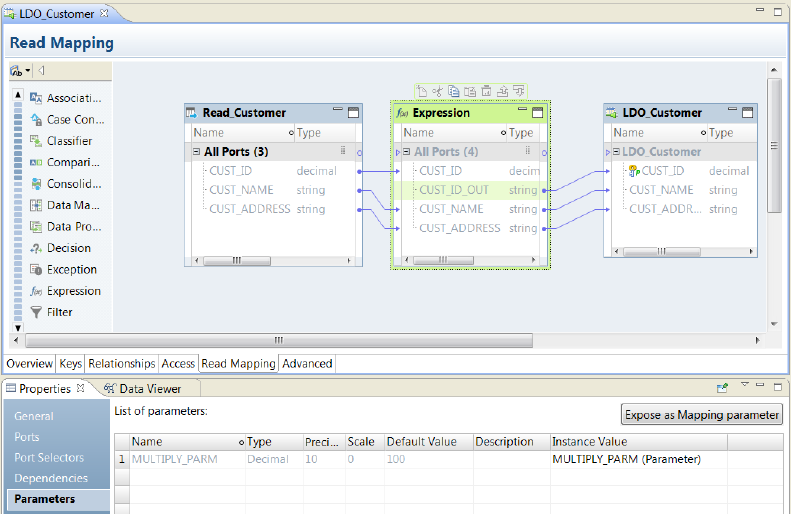791x514 pixels.
Task: Click the Move up icon above Expression
Action: pyautogui.click(x=502, y=91)
